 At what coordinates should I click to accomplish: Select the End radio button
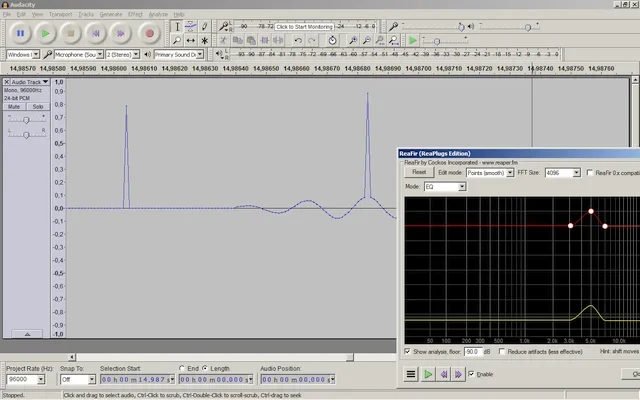click(181, 368)
